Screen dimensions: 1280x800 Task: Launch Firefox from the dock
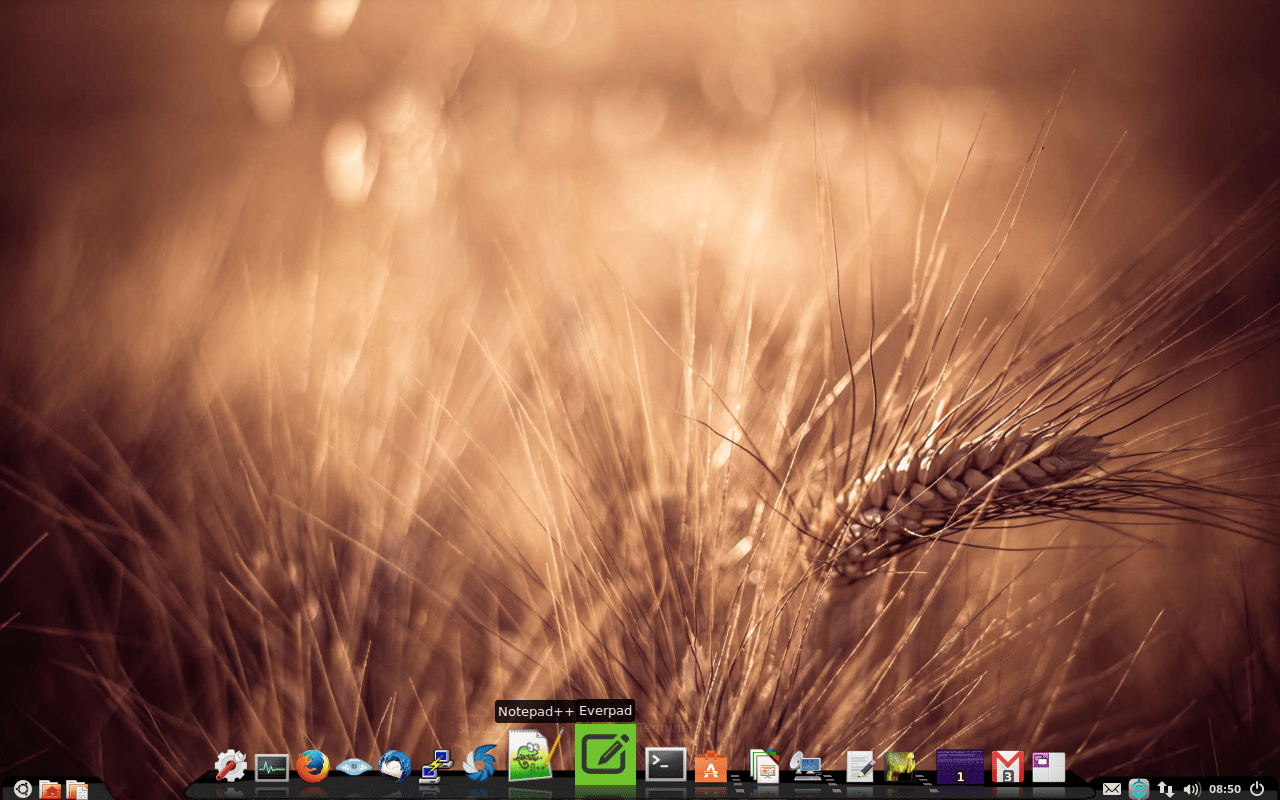coord(313,766)
